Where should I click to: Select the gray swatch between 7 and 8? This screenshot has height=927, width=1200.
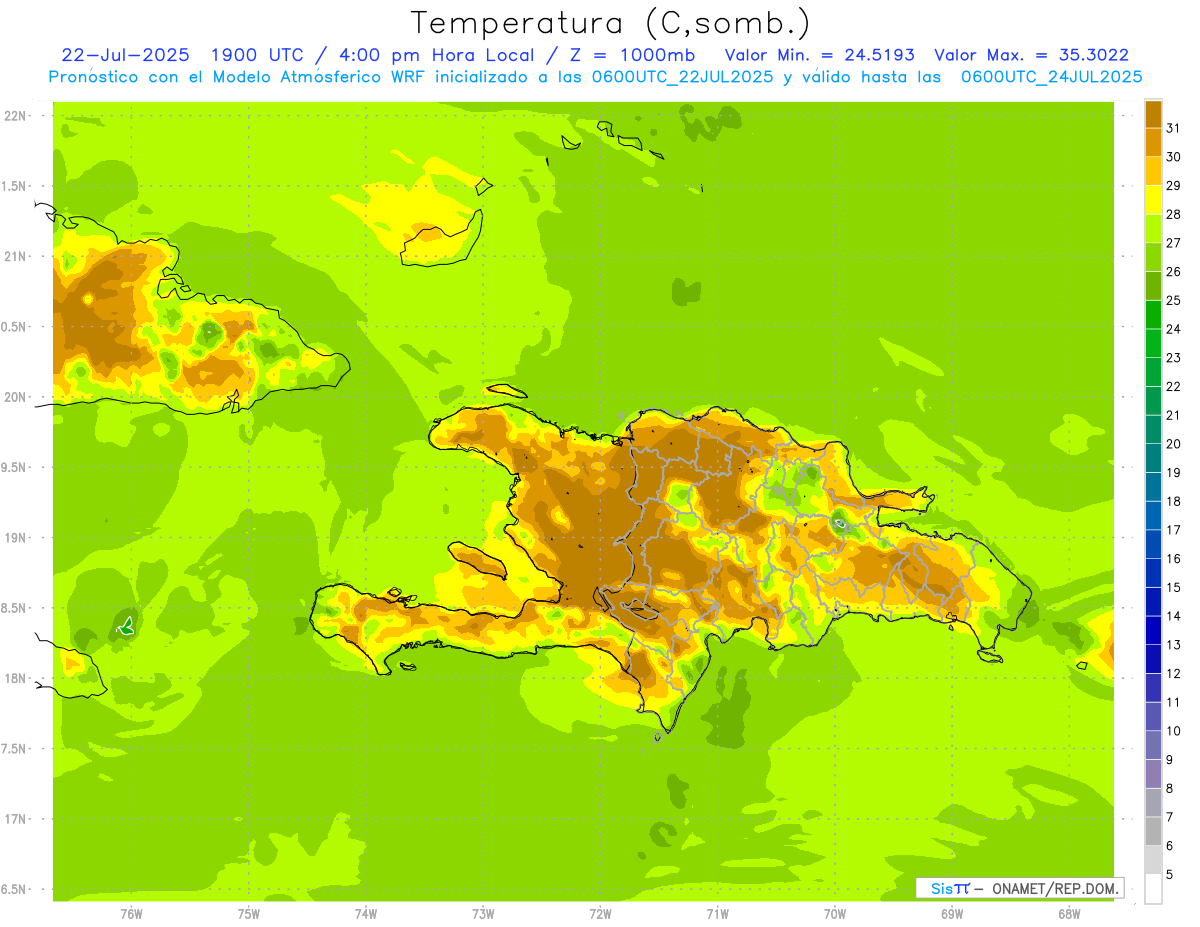[x=1153, y=802]
